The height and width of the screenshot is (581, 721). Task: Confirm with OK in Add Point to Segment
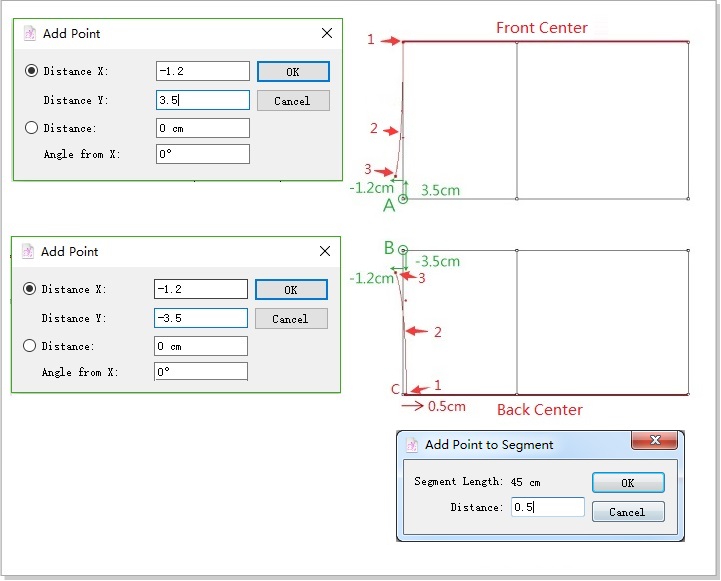point(628,482)
